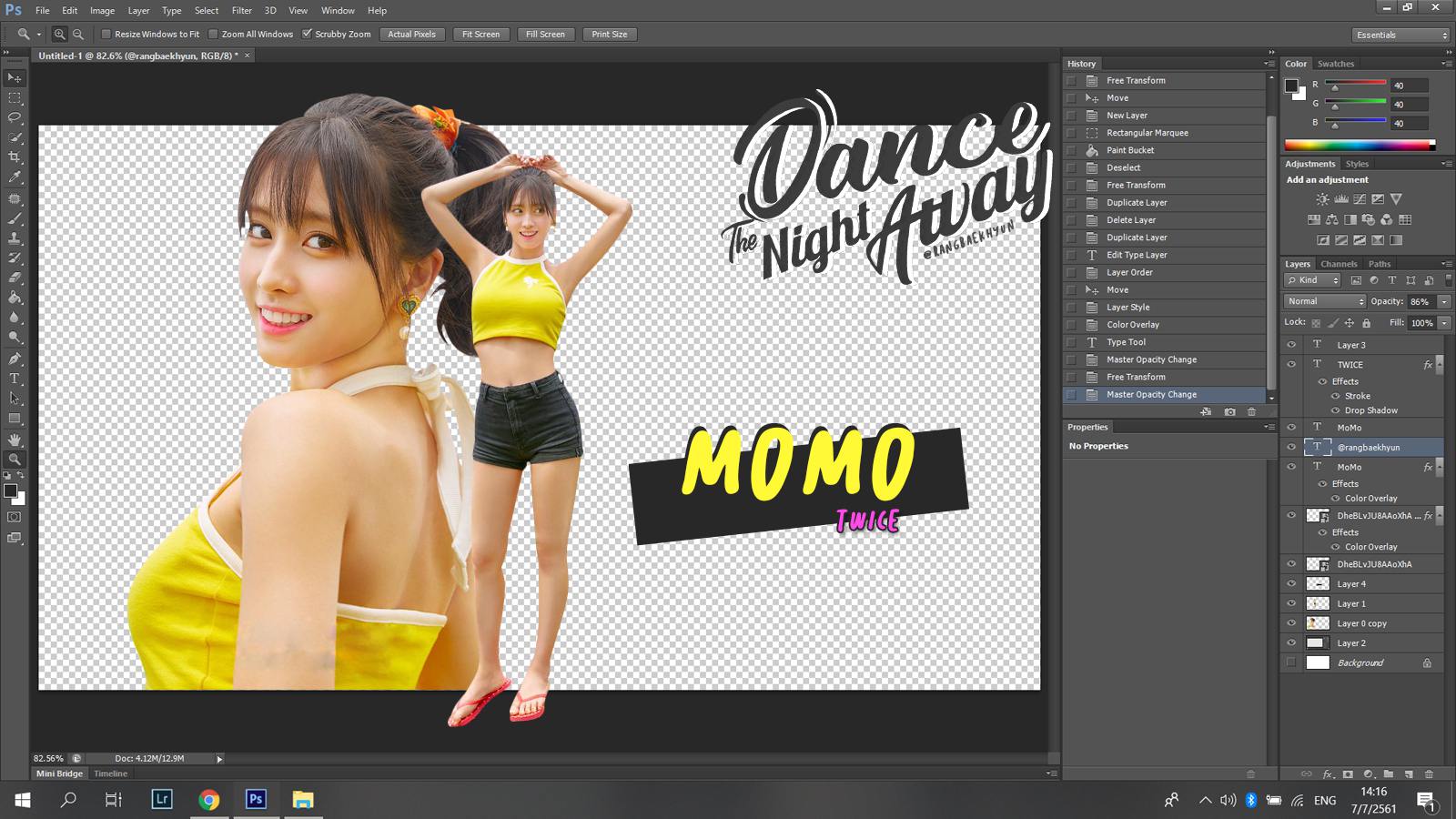The height and width of the screenshot is (819, 1456).
Task: Enable Zoom All Windows checkbox
Action: click(213, 35)
